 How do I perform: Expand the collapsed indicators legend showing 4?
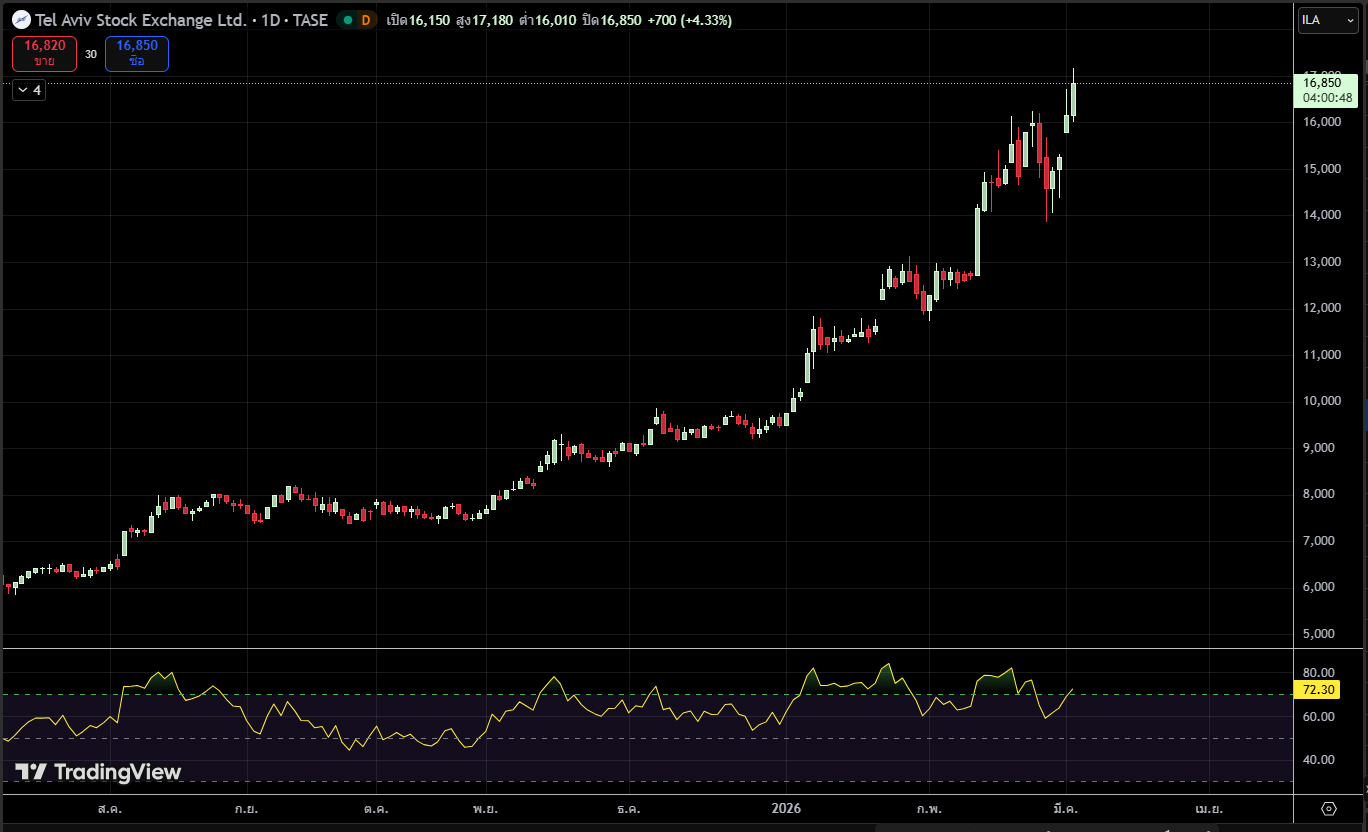(28, 90)
